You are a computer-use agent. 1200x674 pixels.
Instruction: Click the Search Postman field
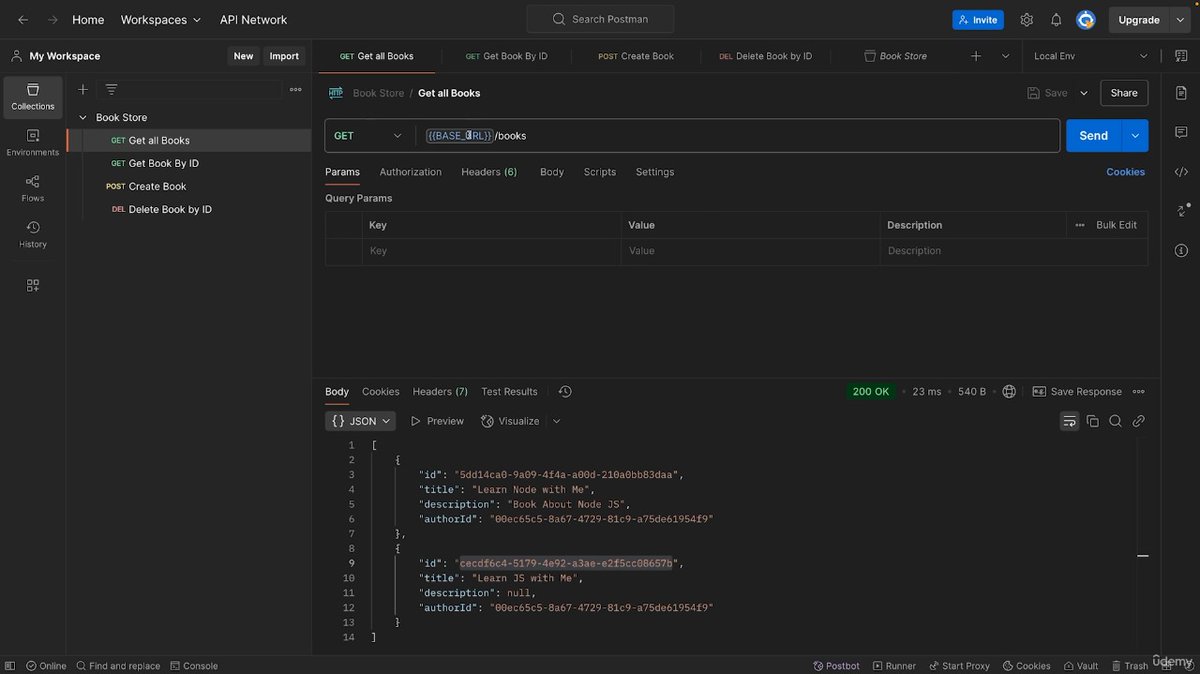(600, 19)
